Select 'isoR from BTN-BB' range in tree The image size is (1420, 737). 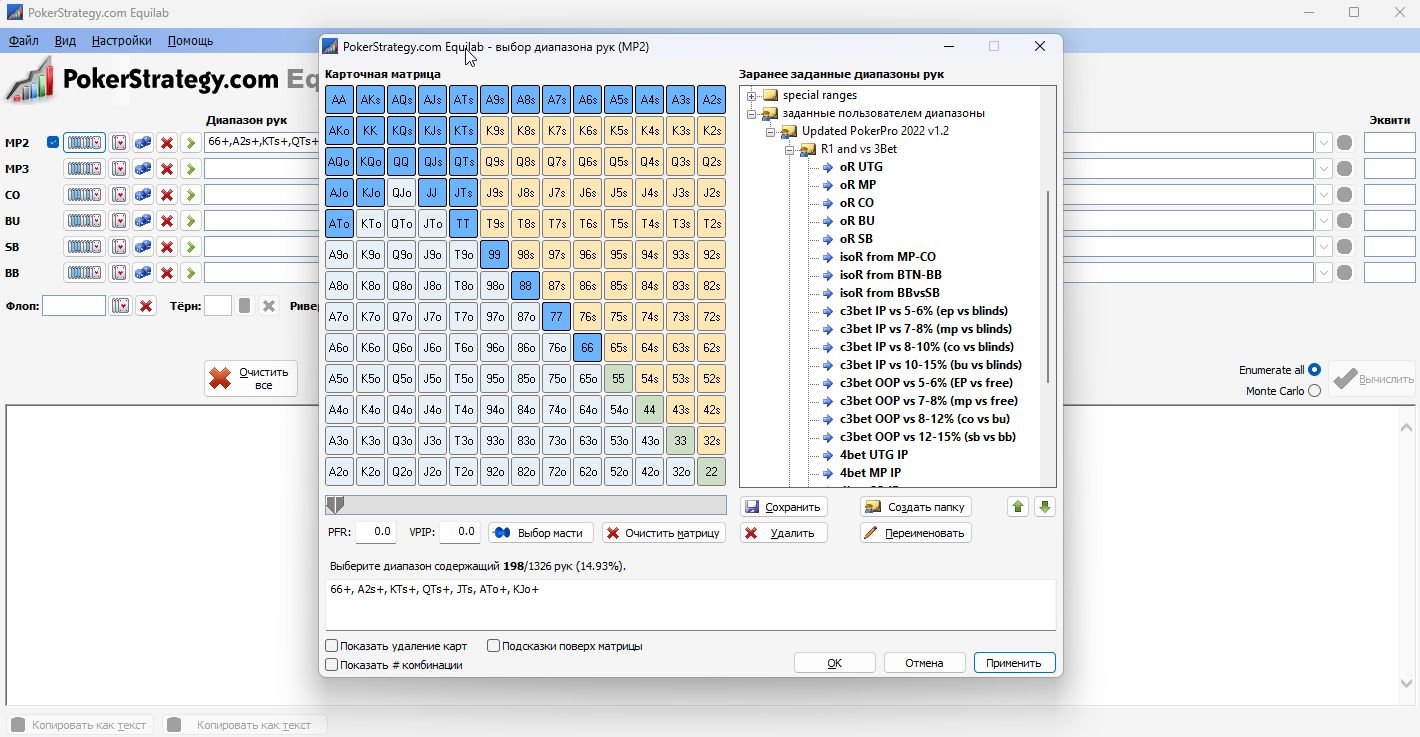(x=890, y=275)
